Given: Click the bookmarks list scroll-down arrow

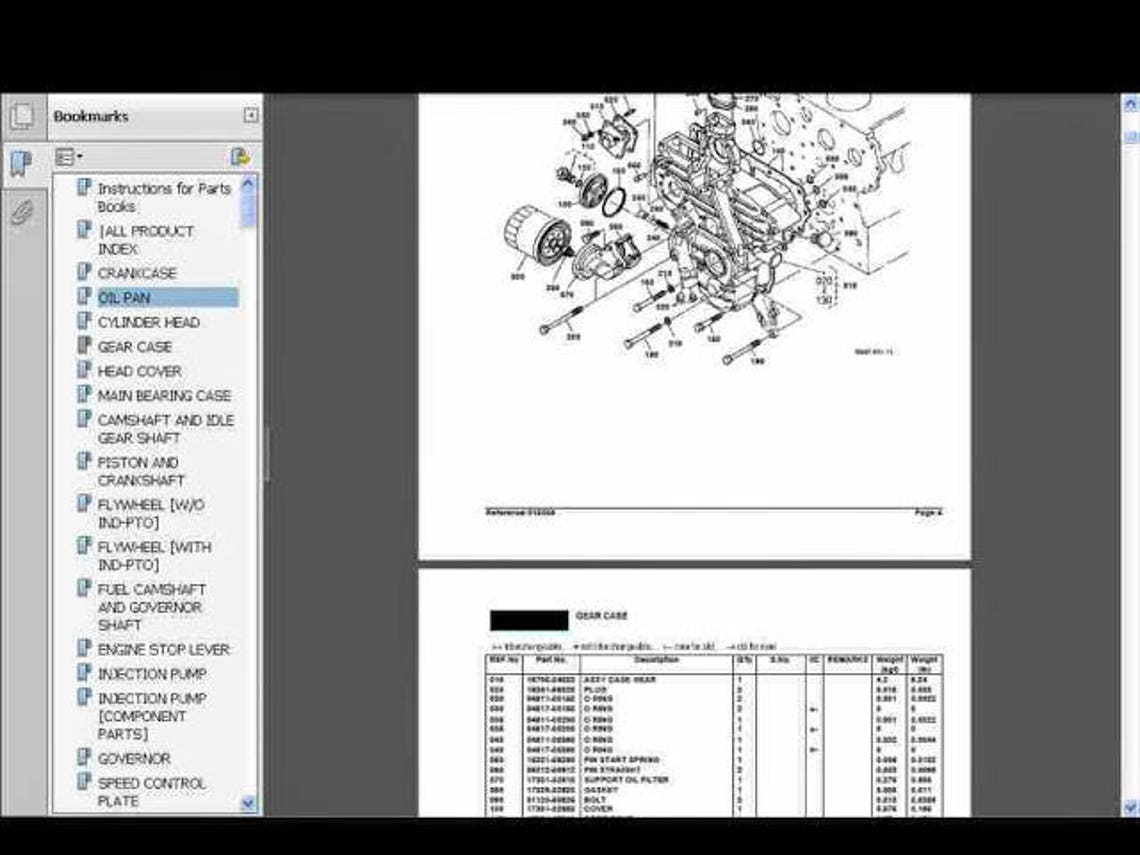Looking at the screenshot, I should pos(248,803).
